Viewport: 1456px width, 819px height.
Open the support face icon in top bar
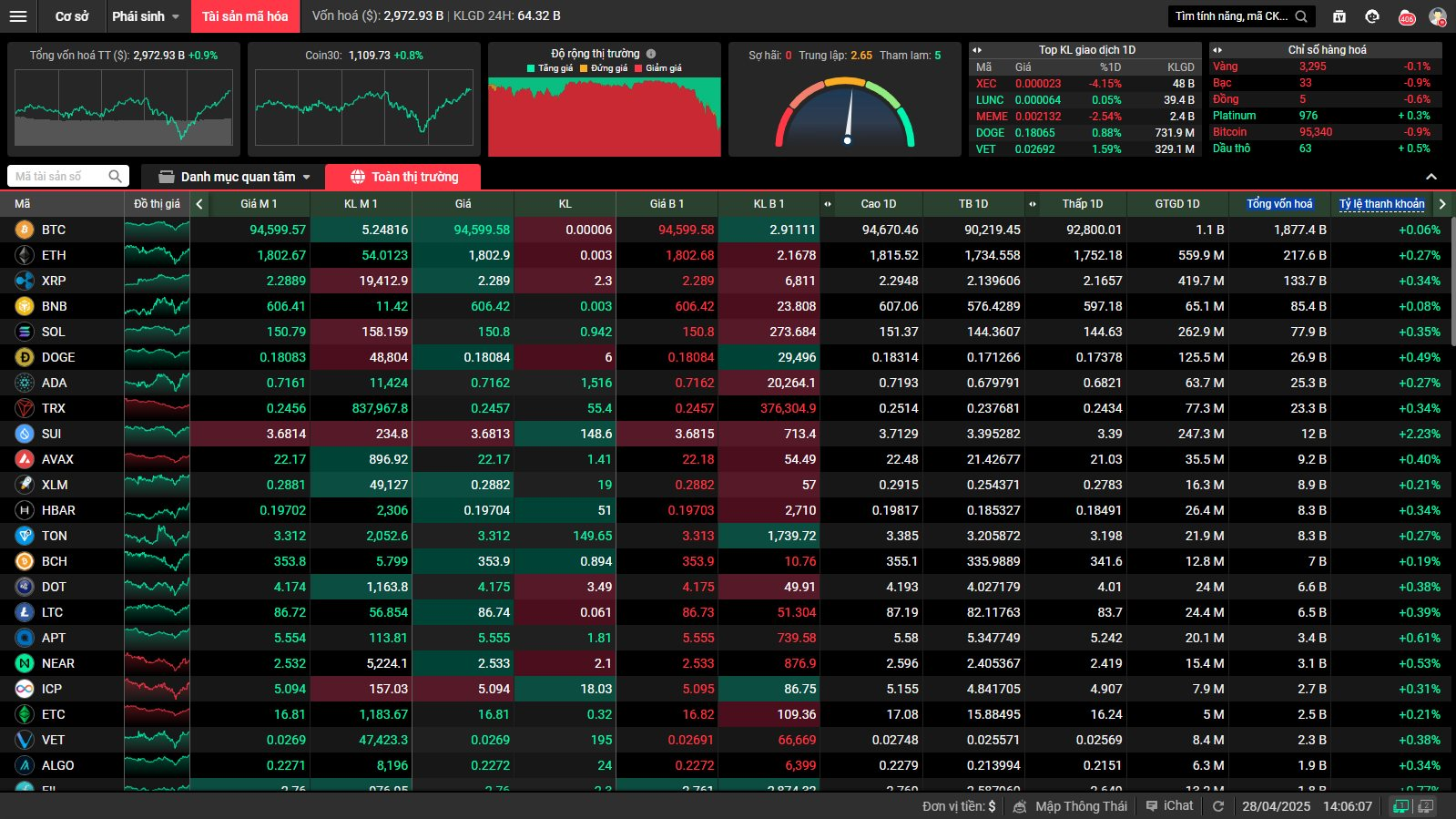point(1372,16)
